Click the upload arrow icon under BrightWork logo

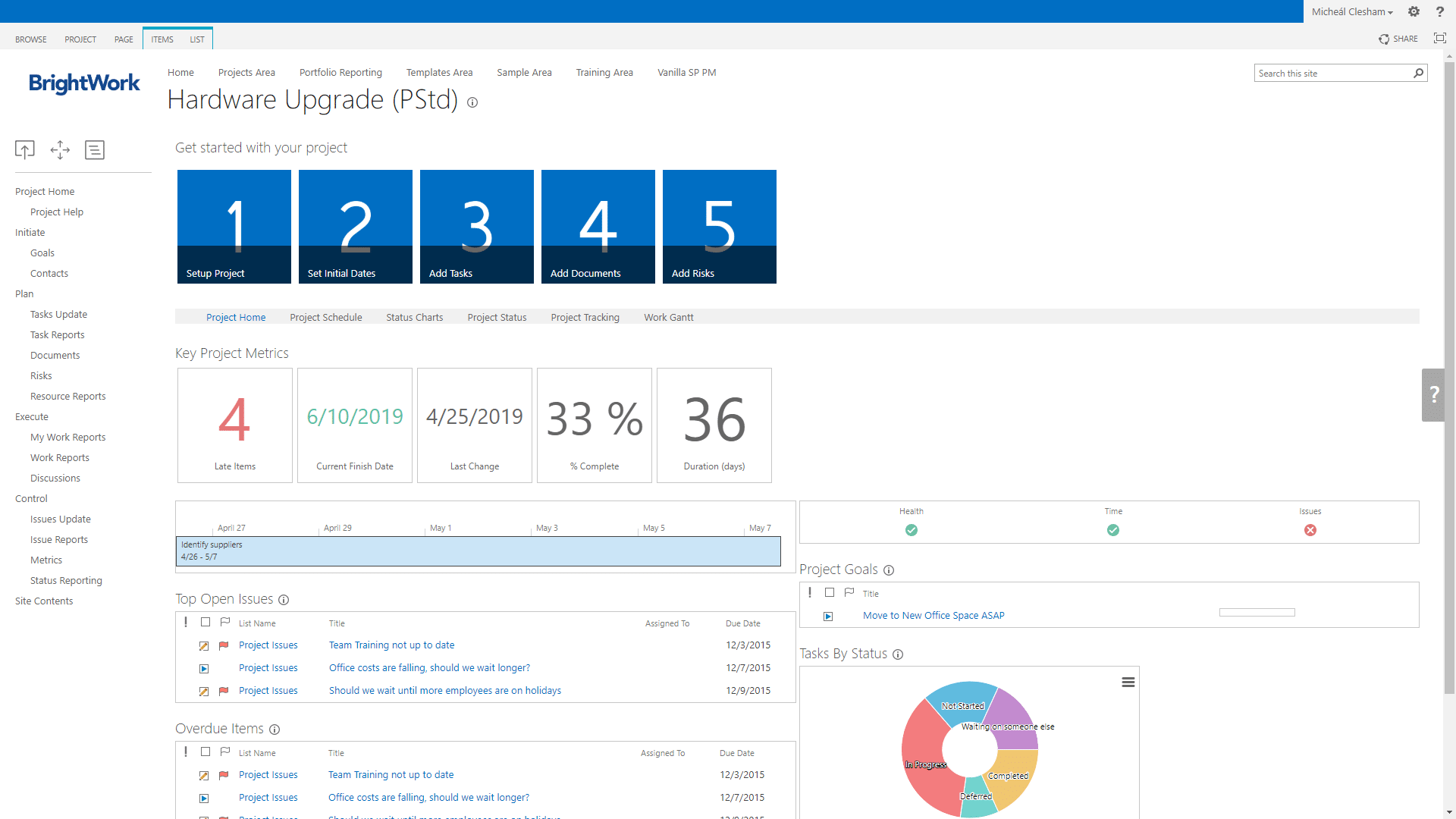coord(25,150)
